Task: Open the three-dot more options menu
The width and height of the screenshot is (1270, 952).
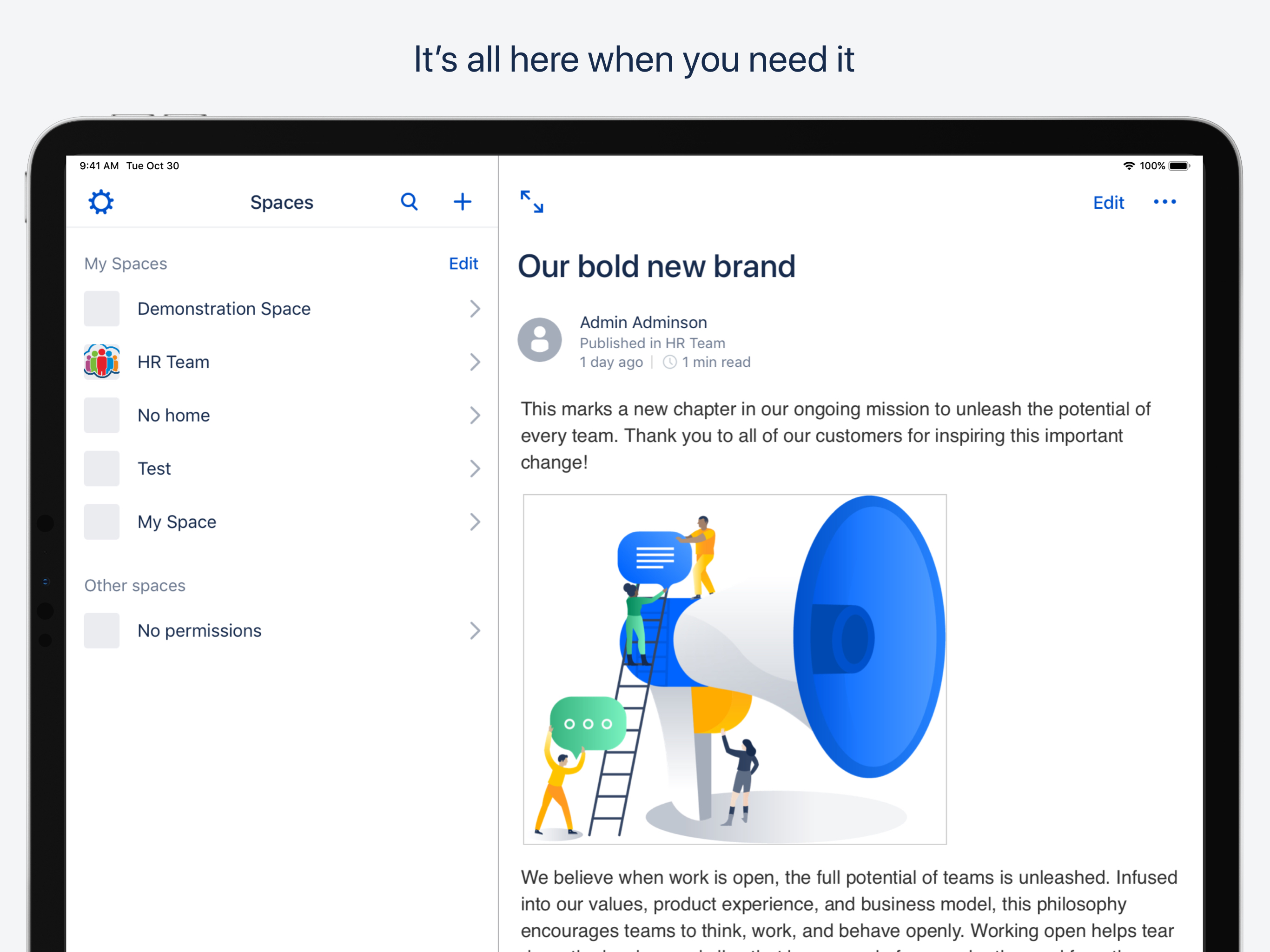Action: pos(1164,202)
